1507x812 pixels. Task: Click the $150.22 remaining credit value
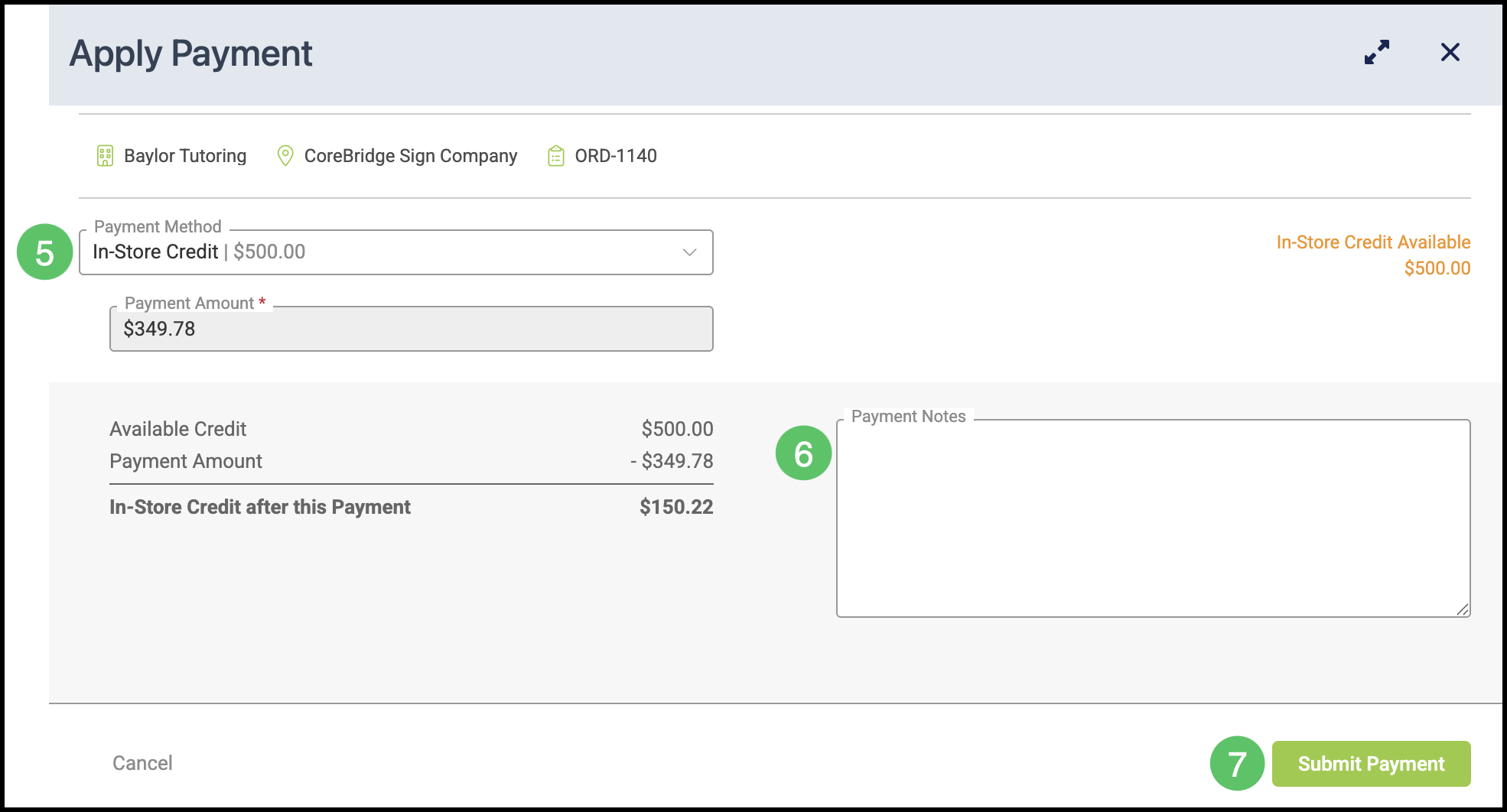pos(676,507)
